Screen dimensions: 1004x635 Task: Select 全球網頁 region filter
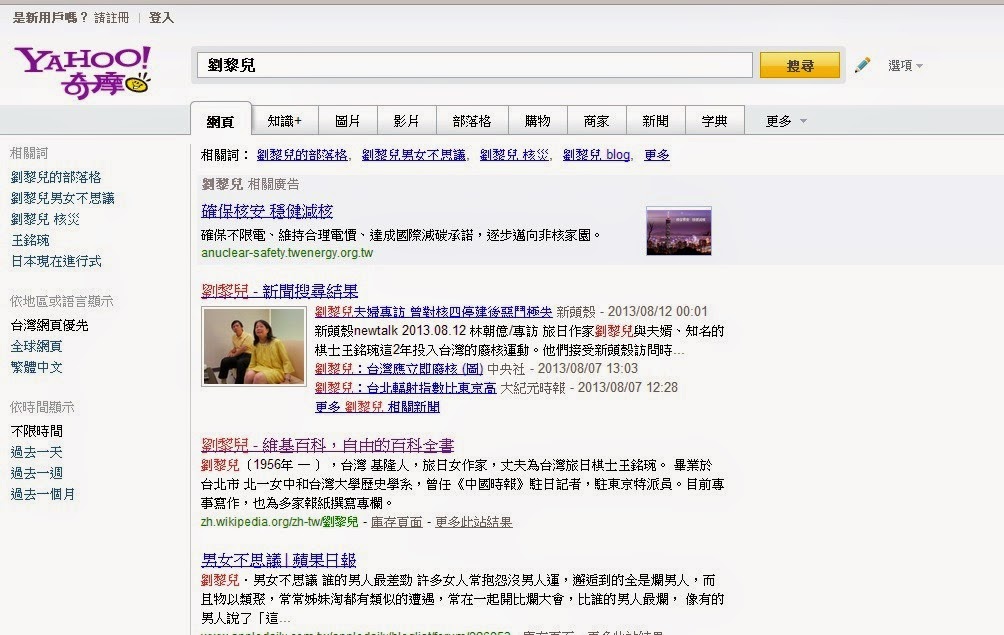36,346
